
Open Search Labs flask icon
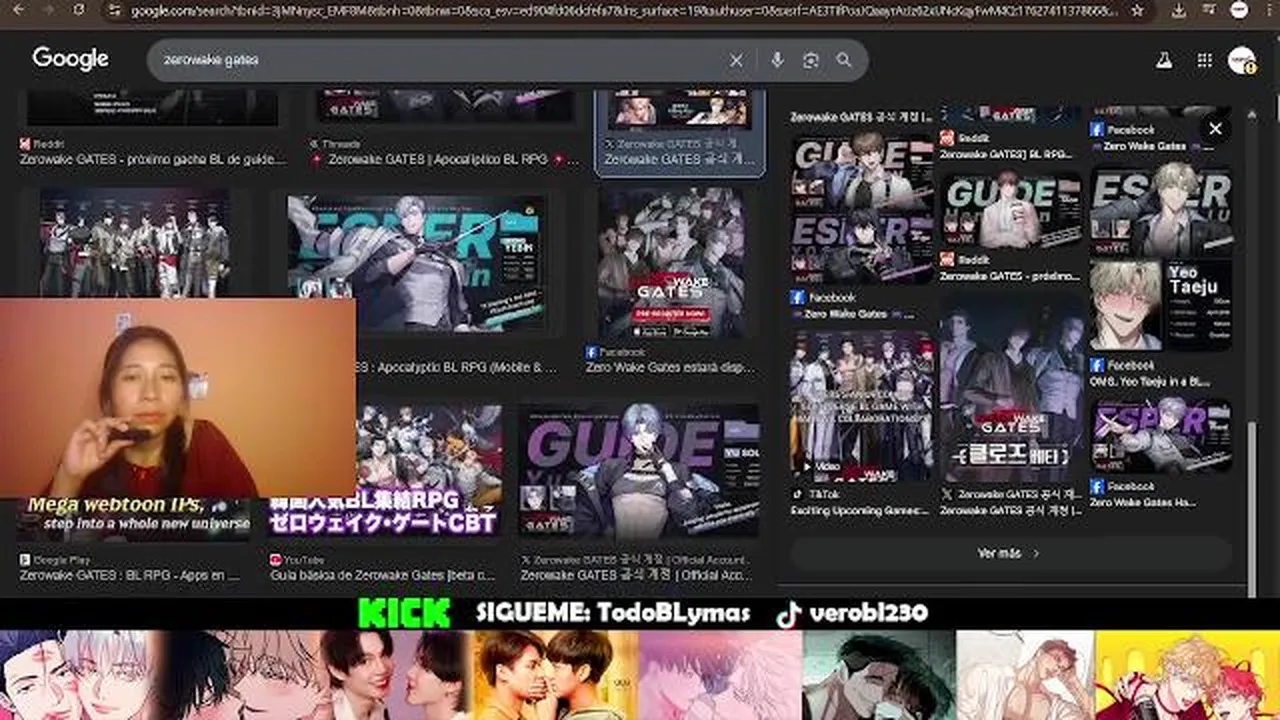point(1164,60)
